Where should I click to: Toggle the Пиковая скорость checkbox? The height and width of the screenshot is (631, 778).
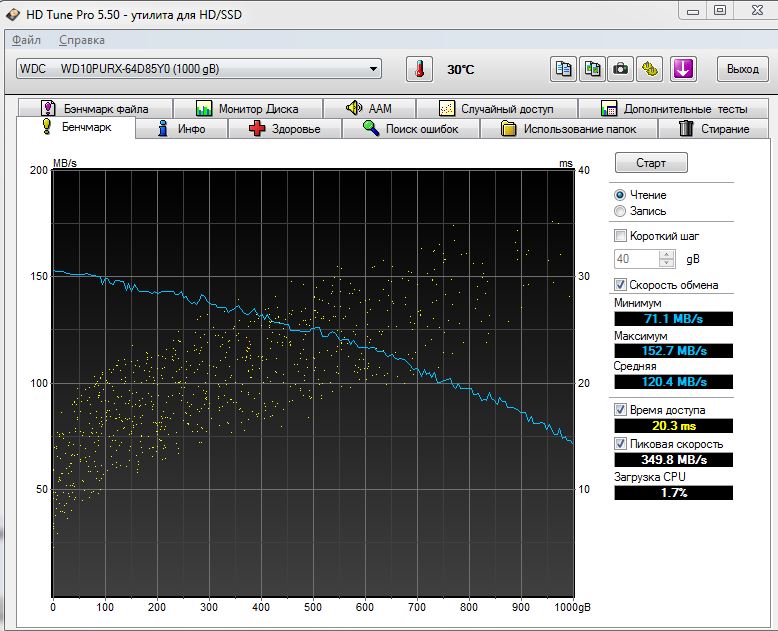coord(620,444)
